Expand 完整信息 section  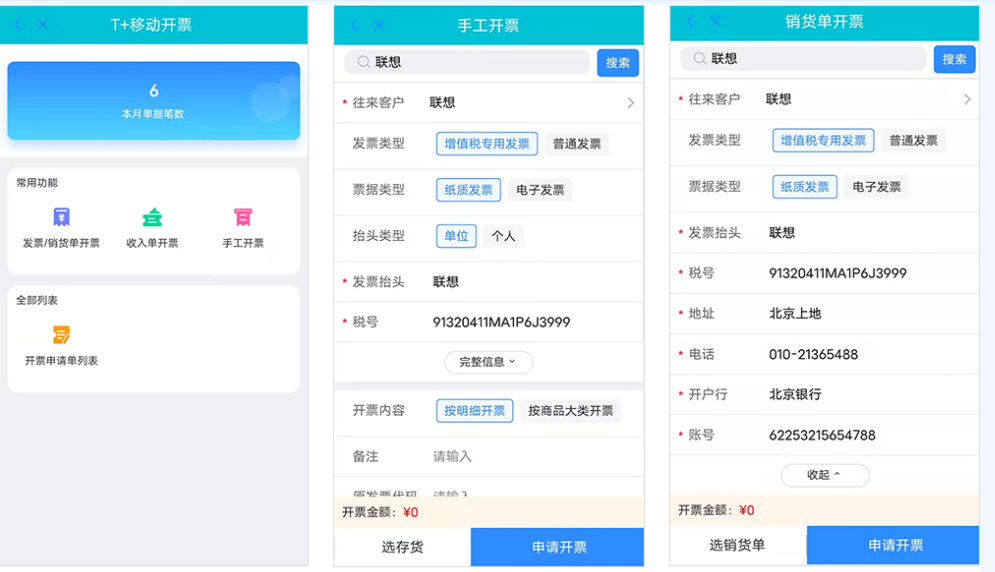click(x=488, y=362)
